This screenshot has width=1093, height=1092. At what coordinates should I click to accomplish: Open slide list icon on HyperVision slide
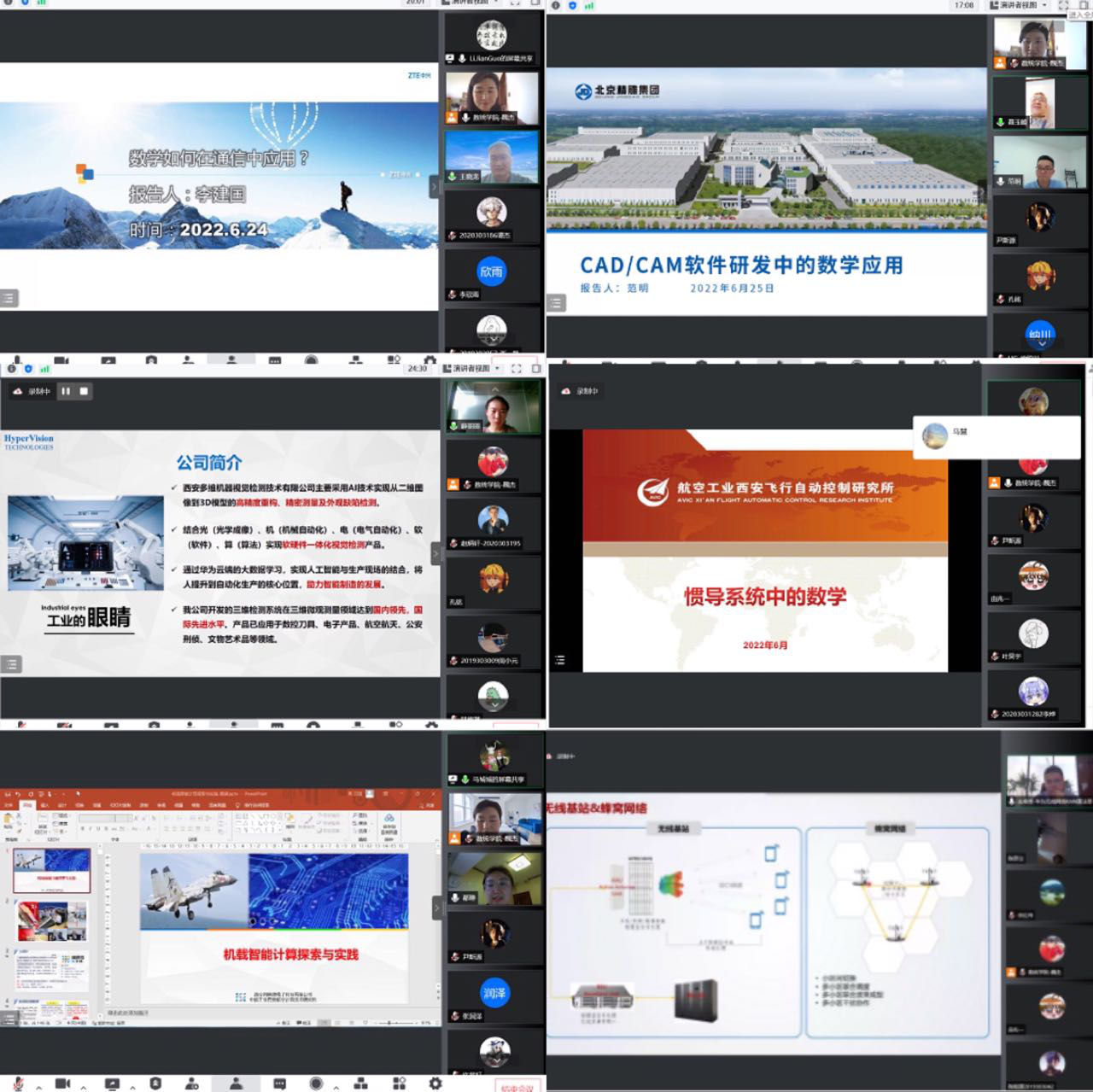click(10, 663)
